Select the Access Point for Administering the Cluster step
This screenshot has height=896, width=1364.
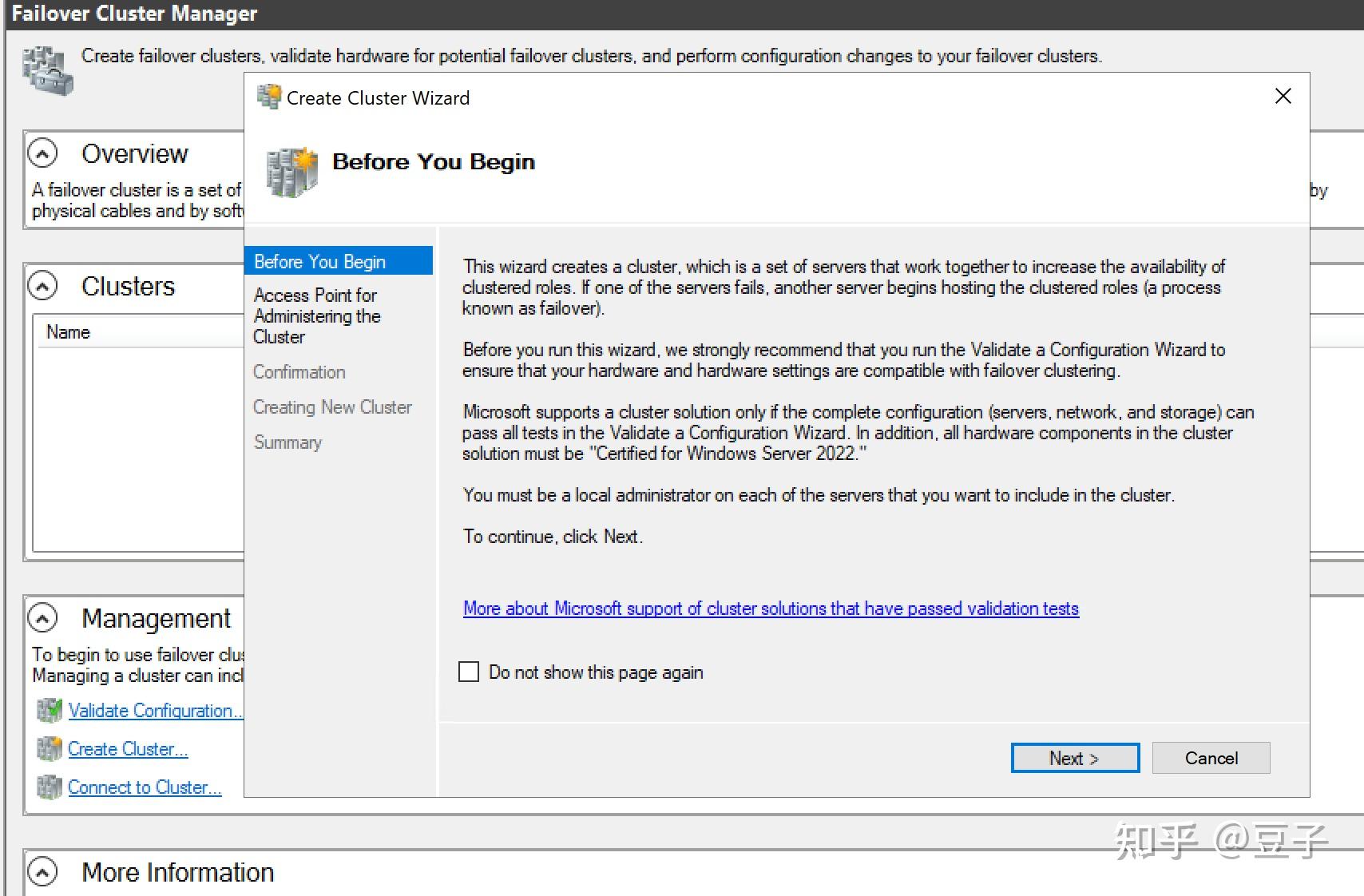[316, 315]
